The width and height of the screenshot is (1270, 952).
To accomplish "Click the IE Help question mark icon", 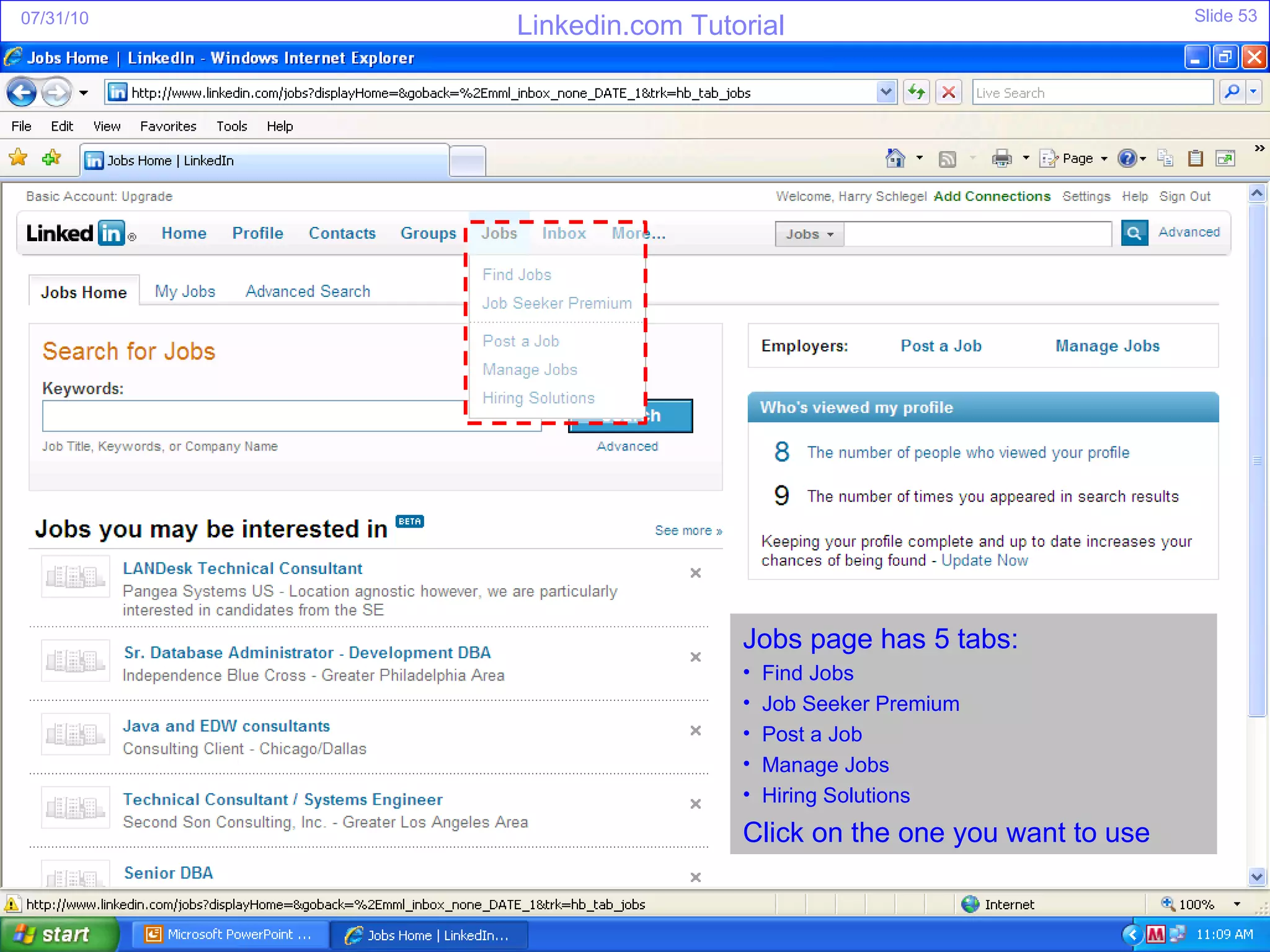I will coord(1127,159).
